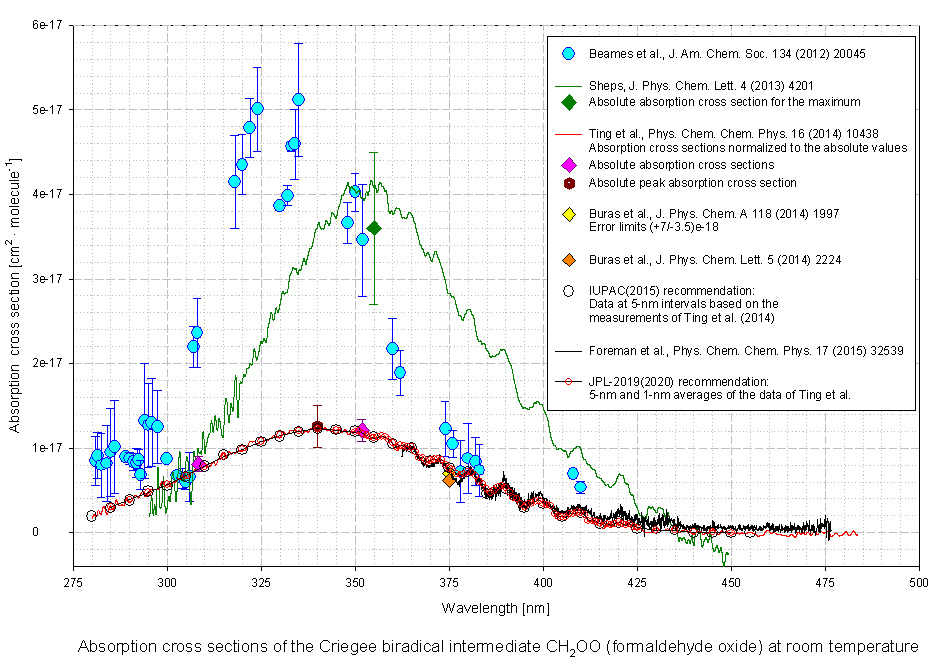Click the green diamond legend marker
This screenshot has width=944, height=664.
568,102
